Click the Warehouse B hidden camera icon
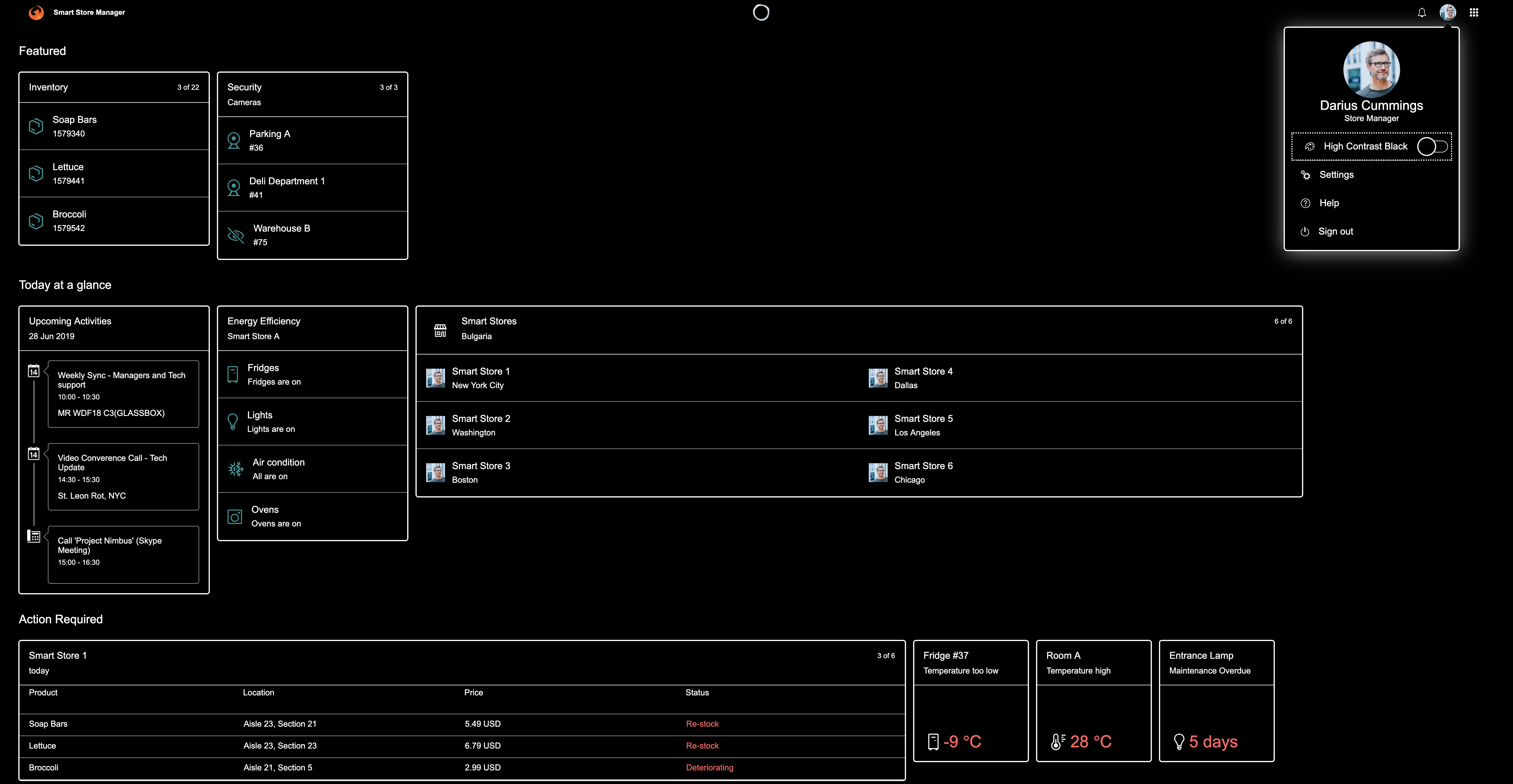 point(236,235)
